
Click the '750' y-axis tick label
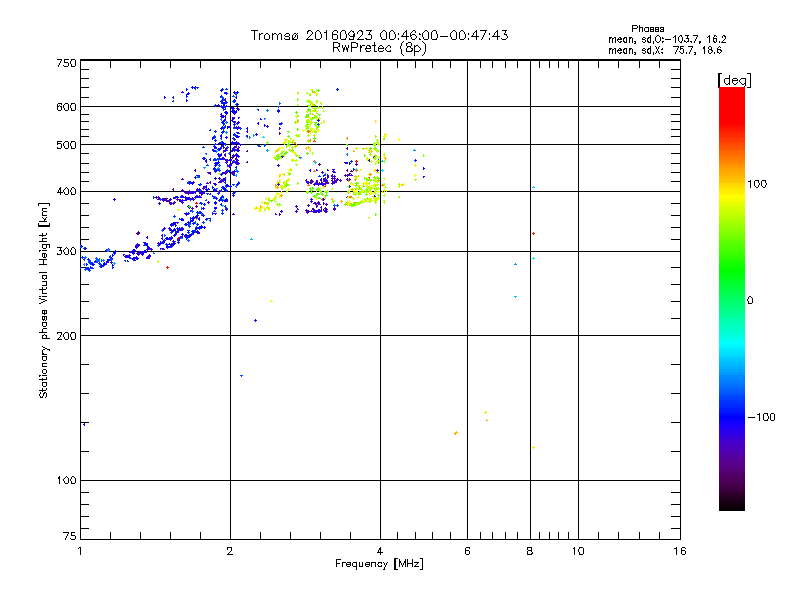coord(66,63)
